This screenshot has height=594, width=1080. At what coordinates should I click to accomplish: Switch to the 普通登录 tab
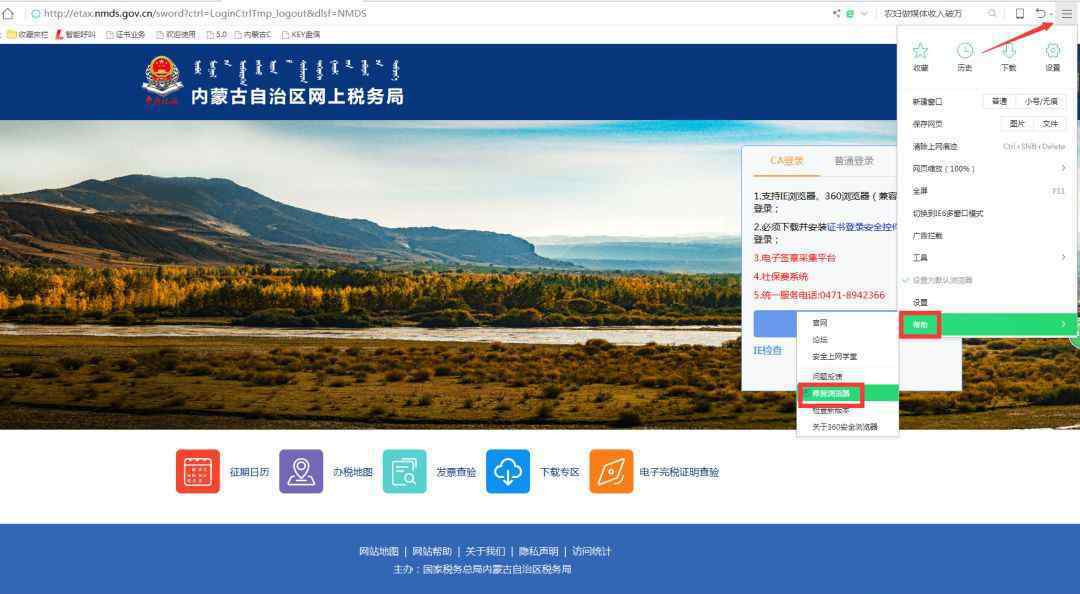tap(854, 161)
